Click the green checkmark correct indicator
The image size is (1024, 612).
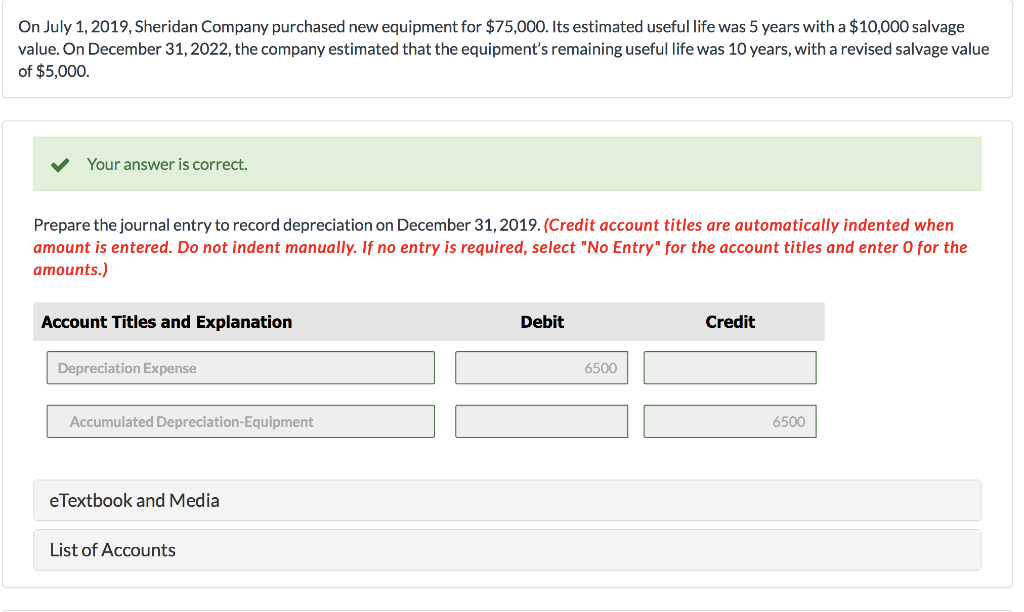point(59,164)
